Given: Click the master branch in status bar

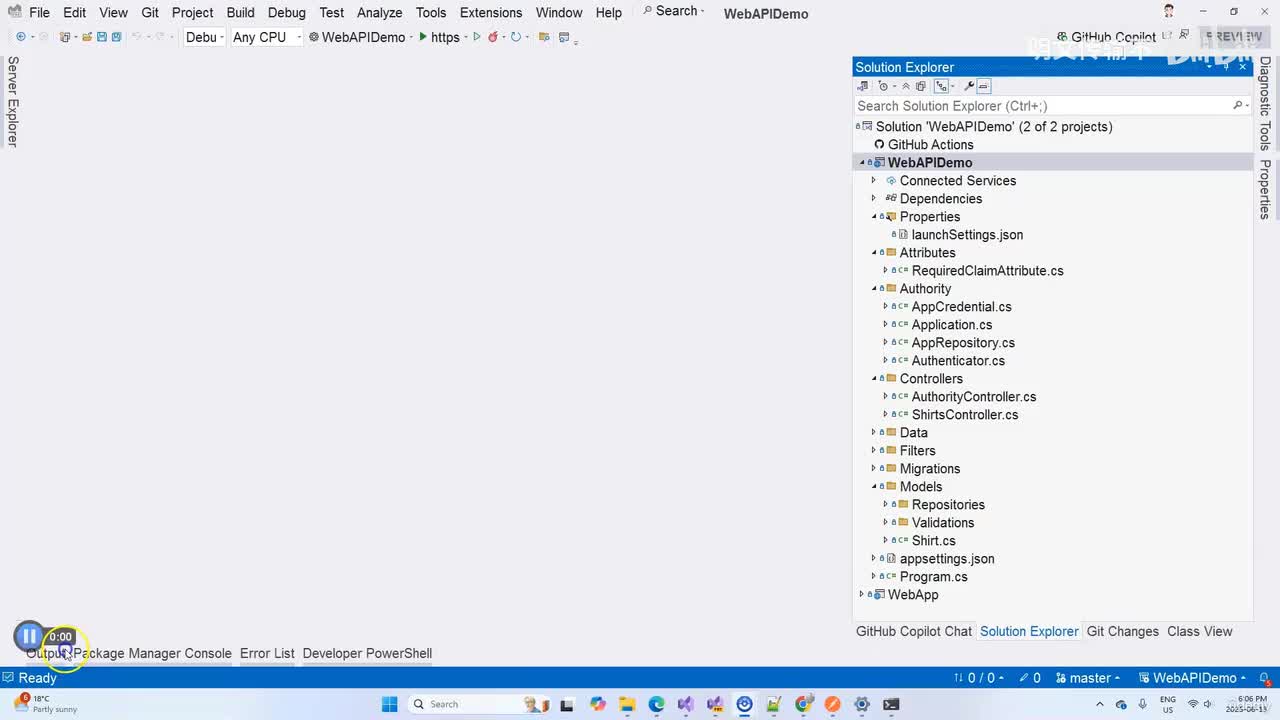Looking at the screenshot, I should click(1088, 678).
